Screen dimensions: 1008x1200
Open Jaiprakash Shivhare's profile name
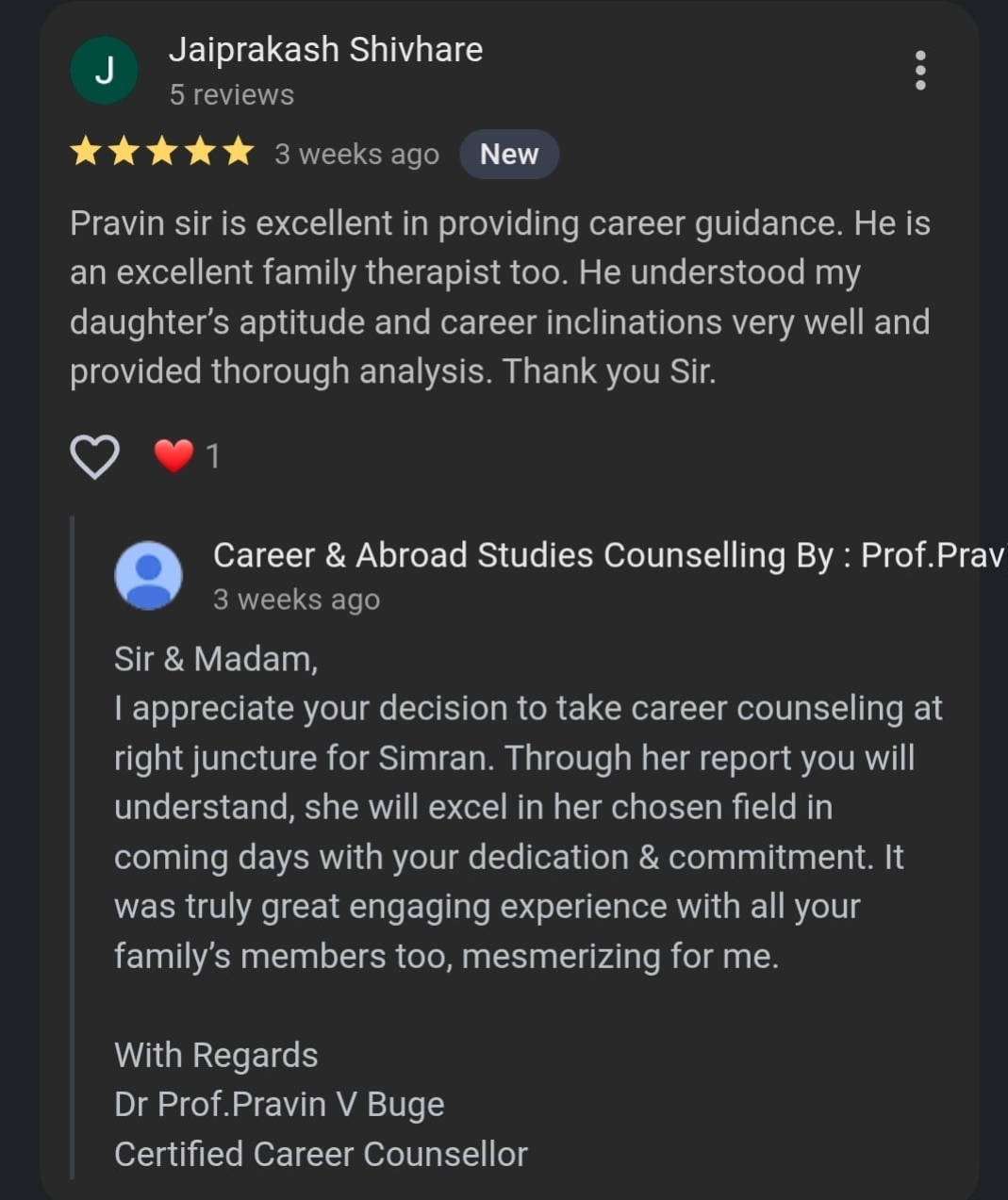click(x=325, y=50)
